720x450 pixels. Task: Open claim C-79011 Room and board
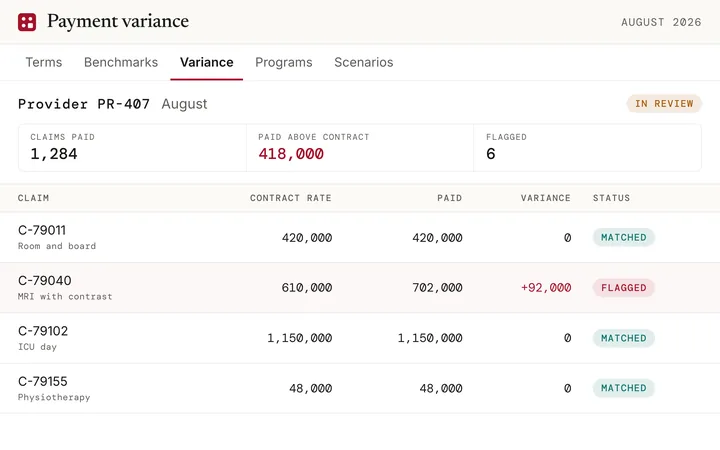[x=360, y=237]
